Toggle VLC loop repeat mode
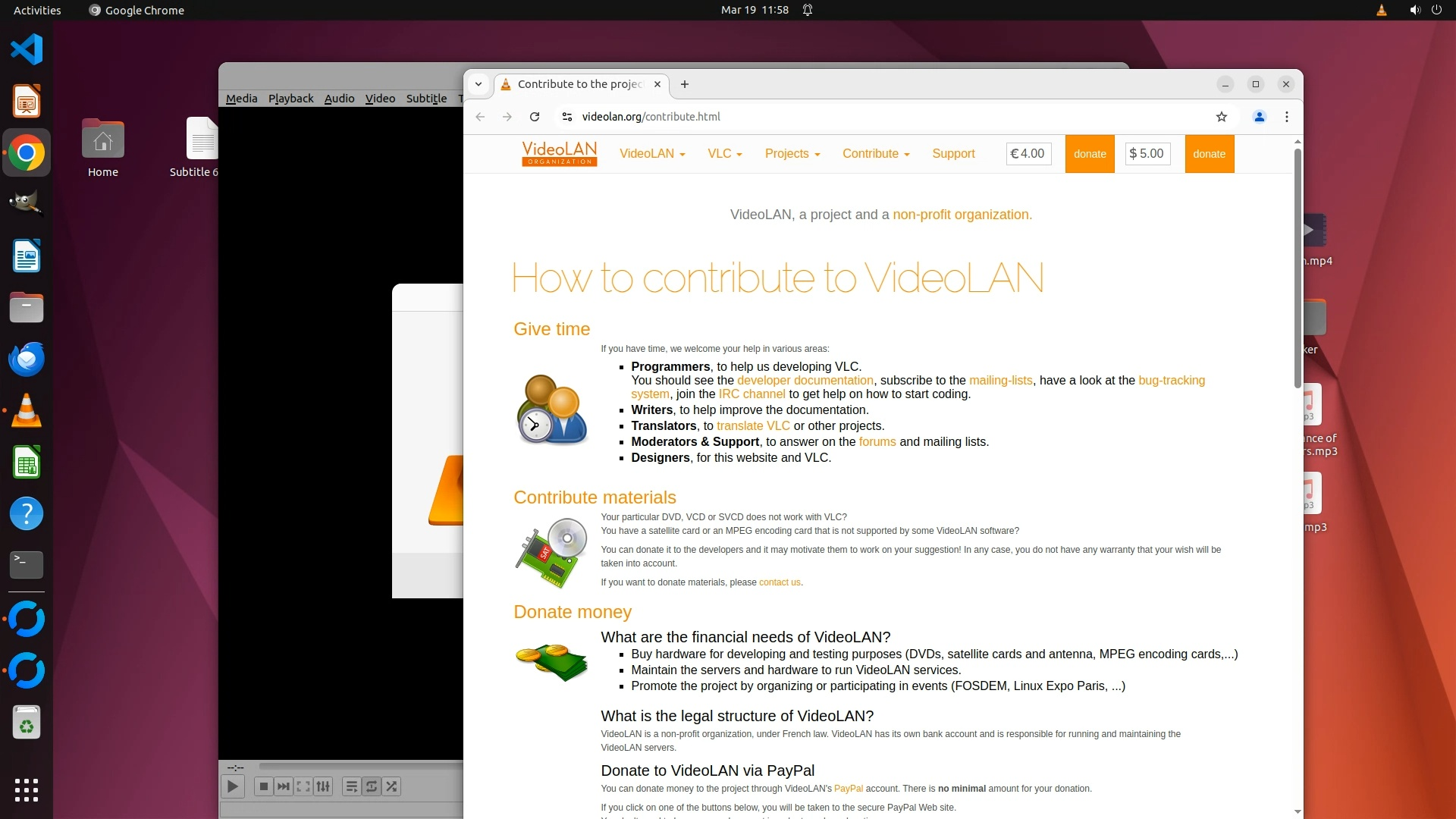The height and width of the screenshot is (819, 1456). coord(372,786)
